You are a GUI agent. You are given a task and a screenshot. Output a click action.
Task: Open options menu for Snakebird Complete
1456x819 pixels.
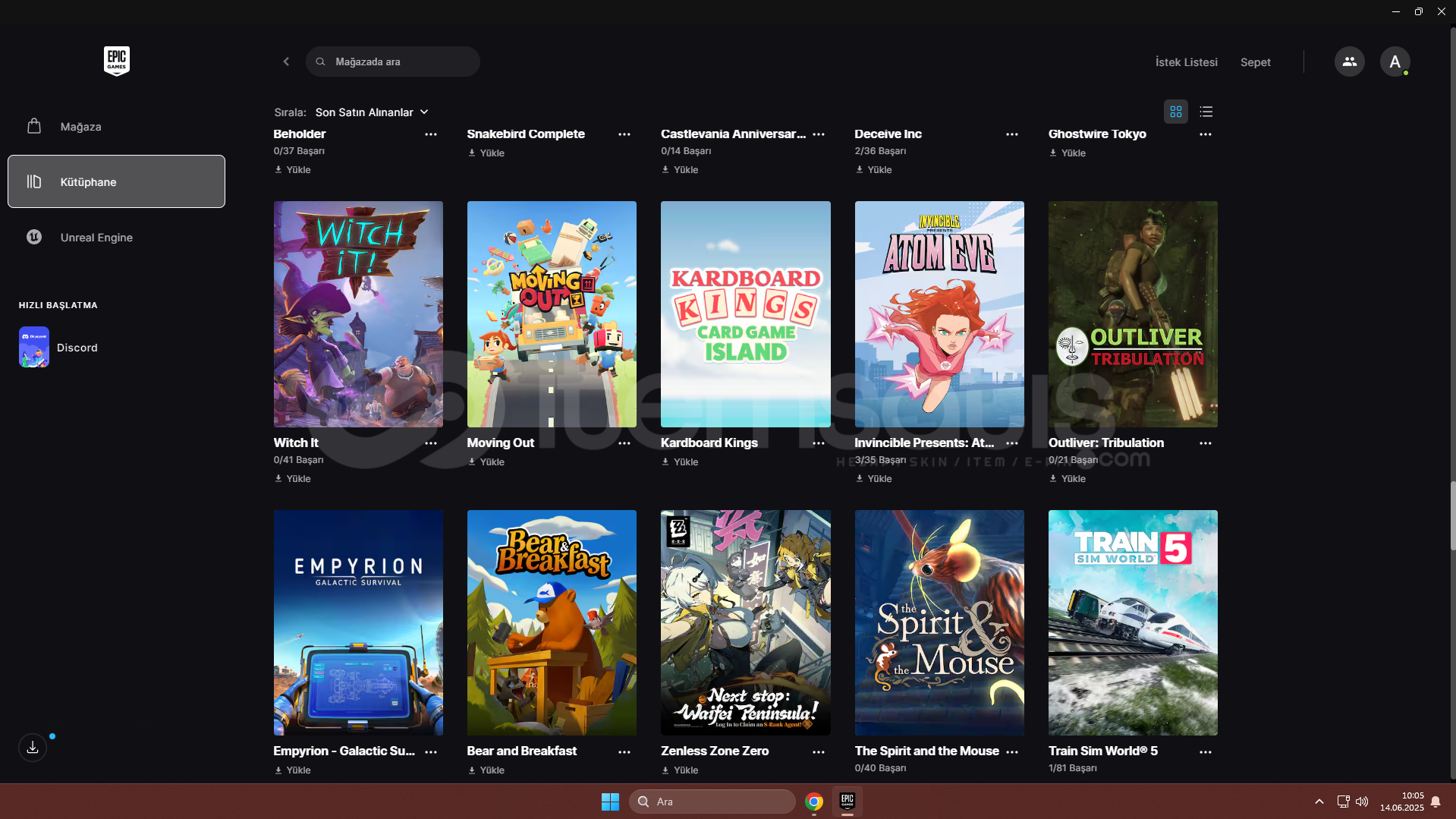point(624,134)
